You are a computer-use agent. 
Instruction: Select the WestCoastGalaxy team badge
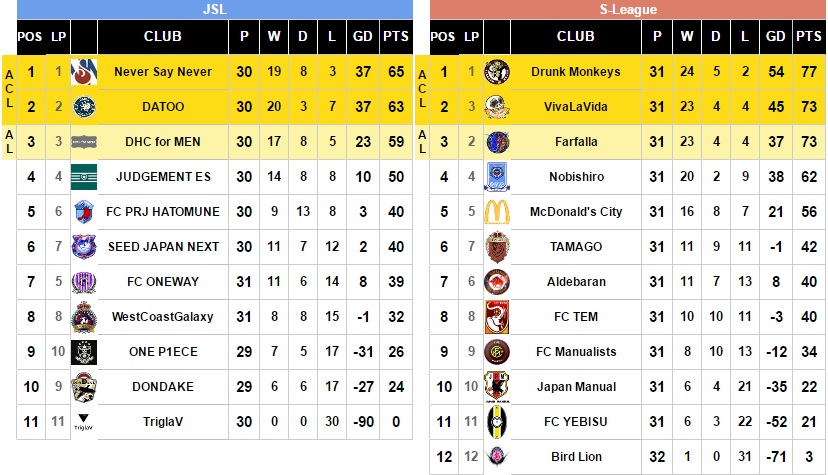coord(84,317)
